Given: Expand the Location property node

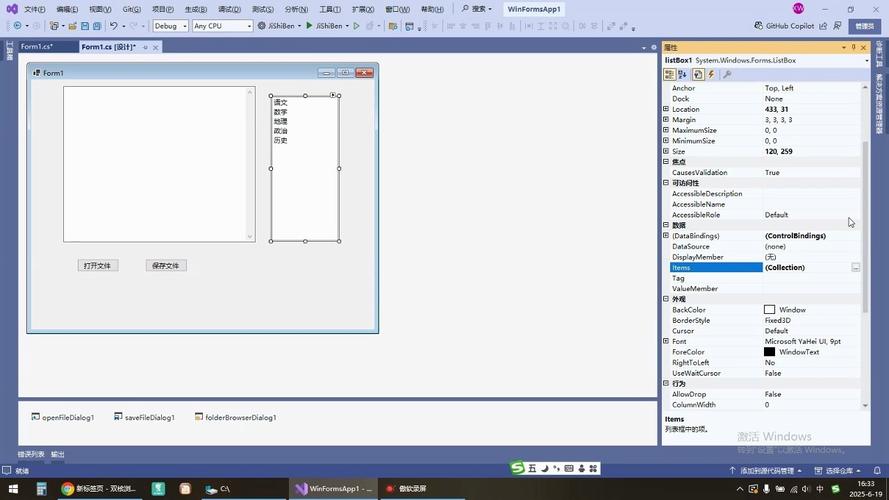Looking at the screenshot, I should point(666,109).
